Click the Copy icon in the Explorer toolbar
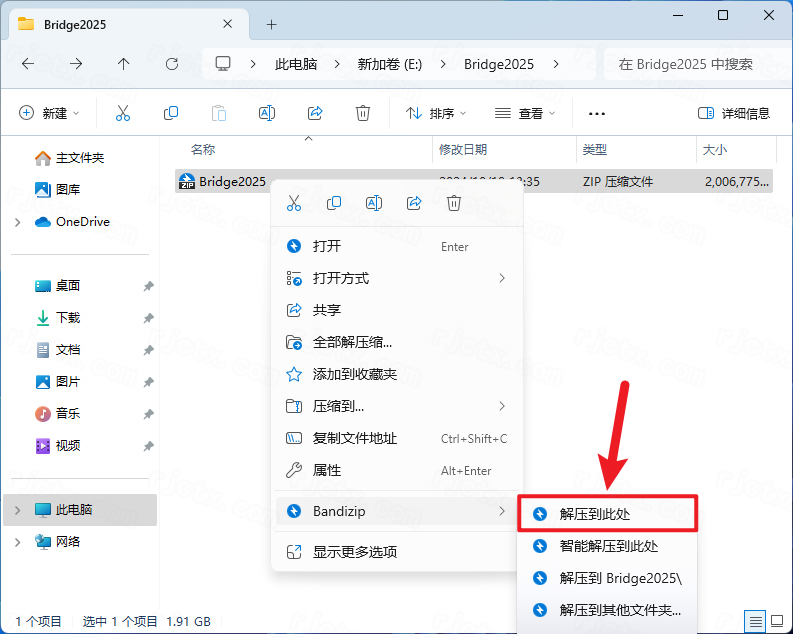The width and height of the screenshot is (793, 634). pyautogui.click(x=171, y=113)
